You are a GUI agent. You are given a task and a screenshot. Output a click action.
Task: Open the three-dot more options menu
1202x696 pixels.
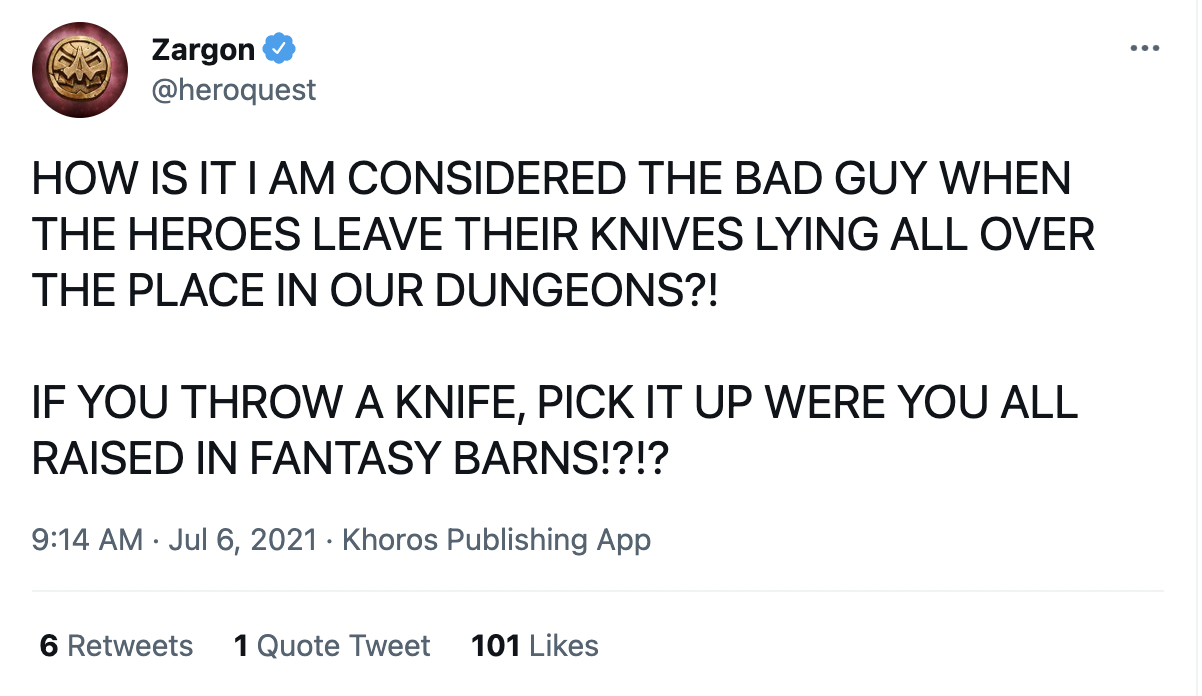click(x=1143, y=47)
